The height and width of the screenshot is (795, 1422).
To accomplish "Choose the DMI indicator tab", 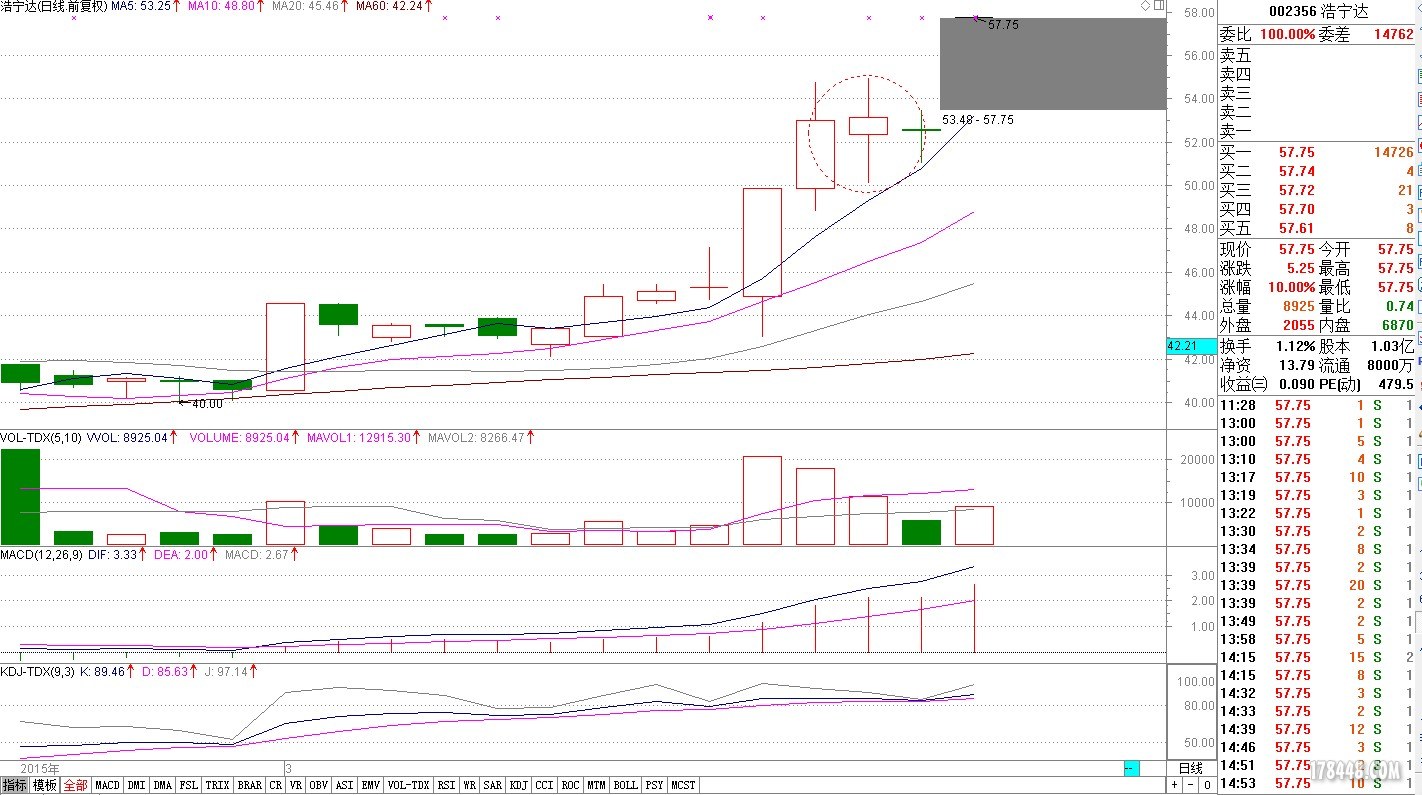I will click(137, 786).
